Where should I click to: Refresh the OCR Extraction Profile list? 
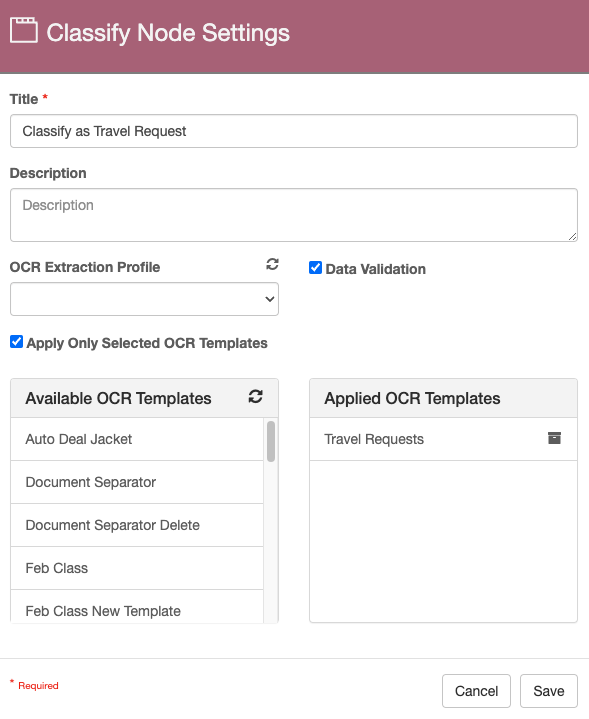click(x=272, y=264)
